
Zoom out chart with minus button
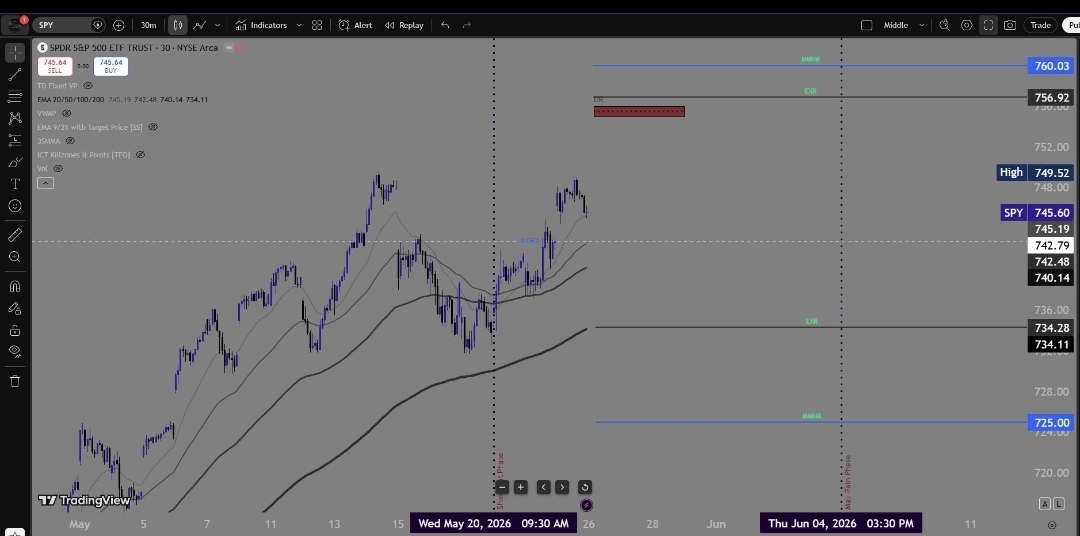pyautogui.click(x=502, y=487)
